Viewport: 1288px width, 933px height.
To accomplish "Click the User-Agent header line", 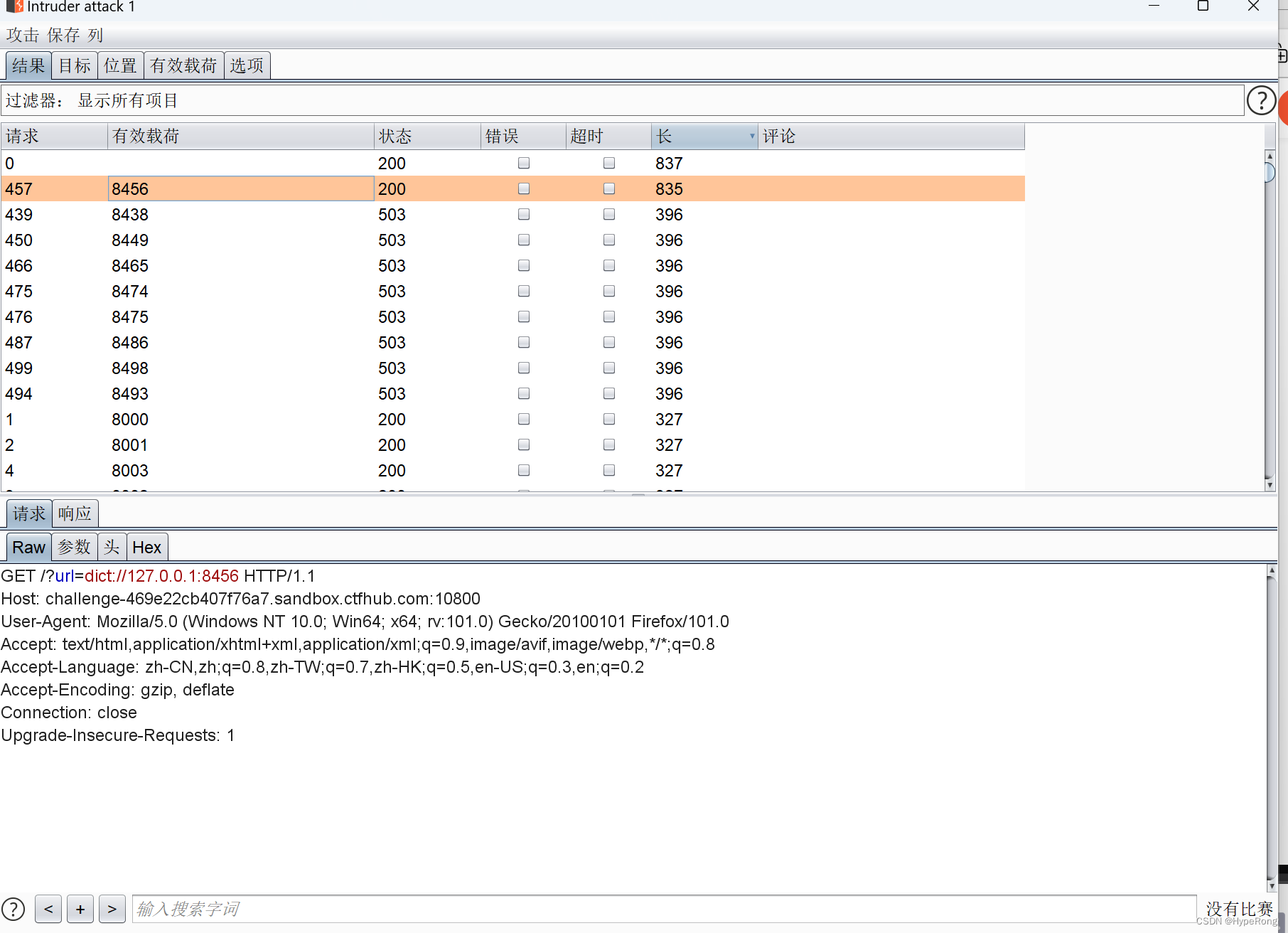I will point(365,622).
